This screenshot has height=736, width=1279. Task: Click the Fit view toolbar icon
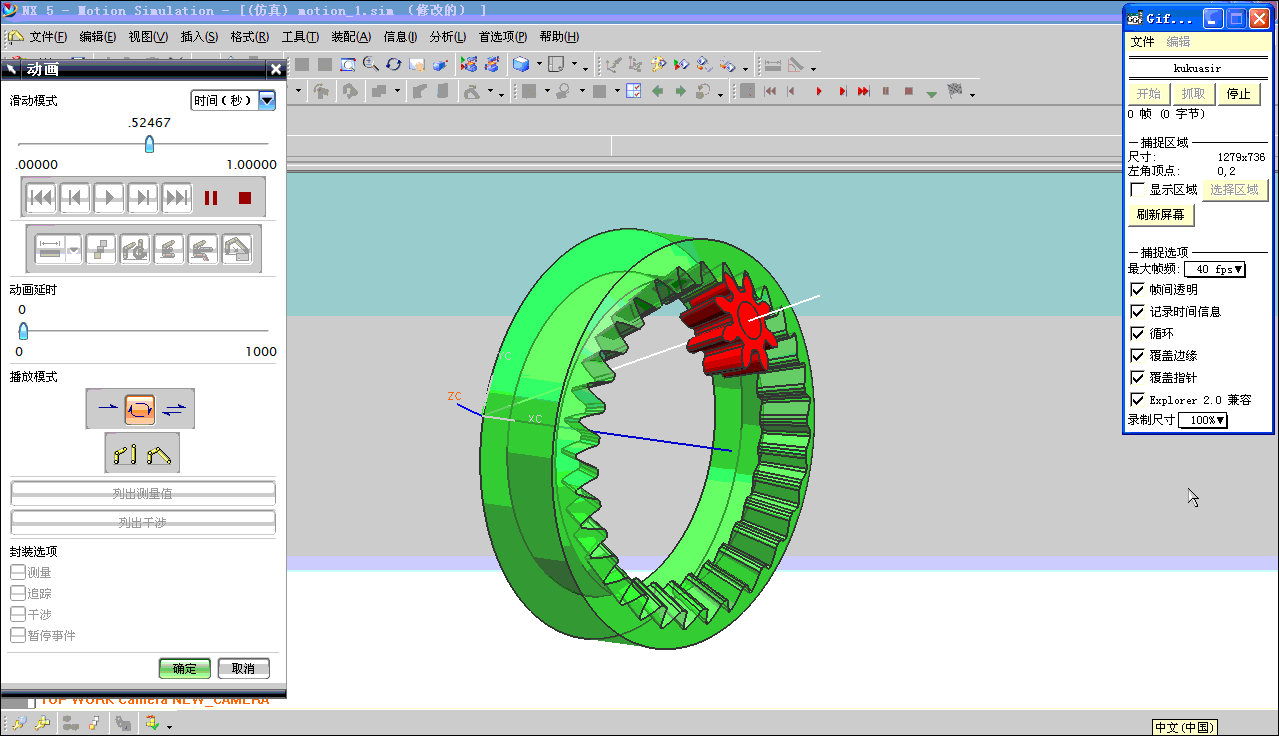(347, 65)
